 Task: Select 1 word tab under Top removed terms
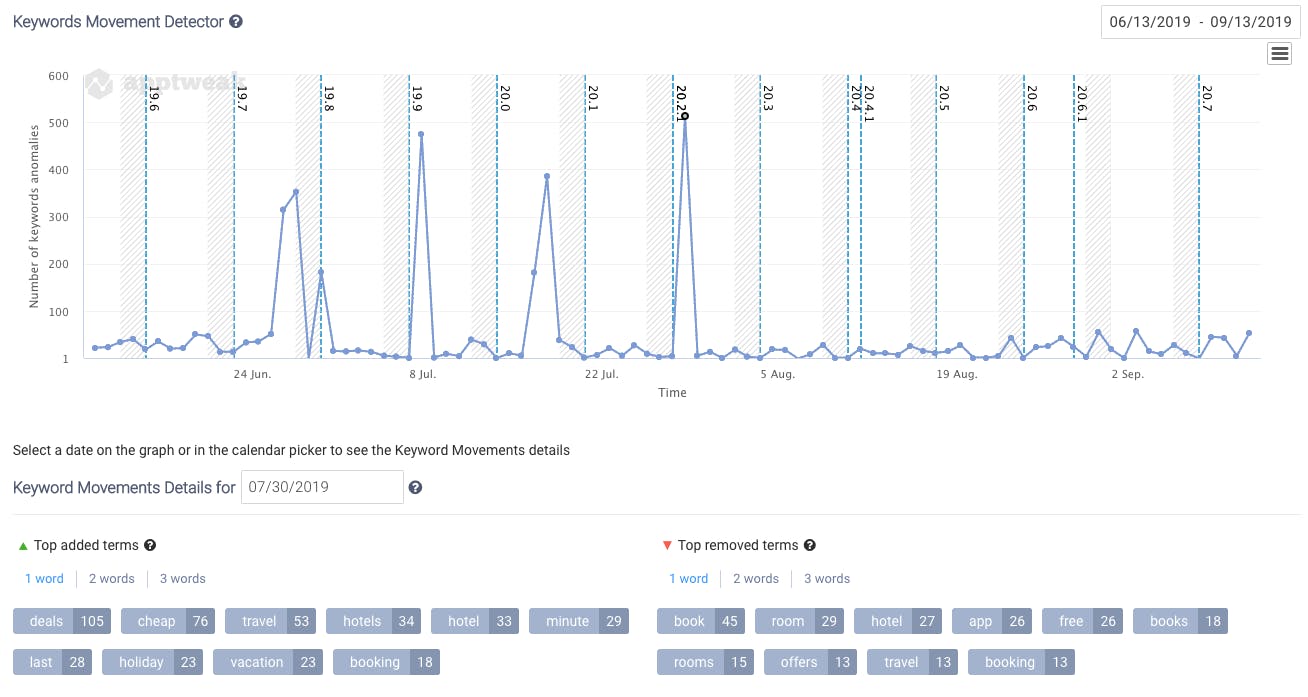(x=688, y=578)
